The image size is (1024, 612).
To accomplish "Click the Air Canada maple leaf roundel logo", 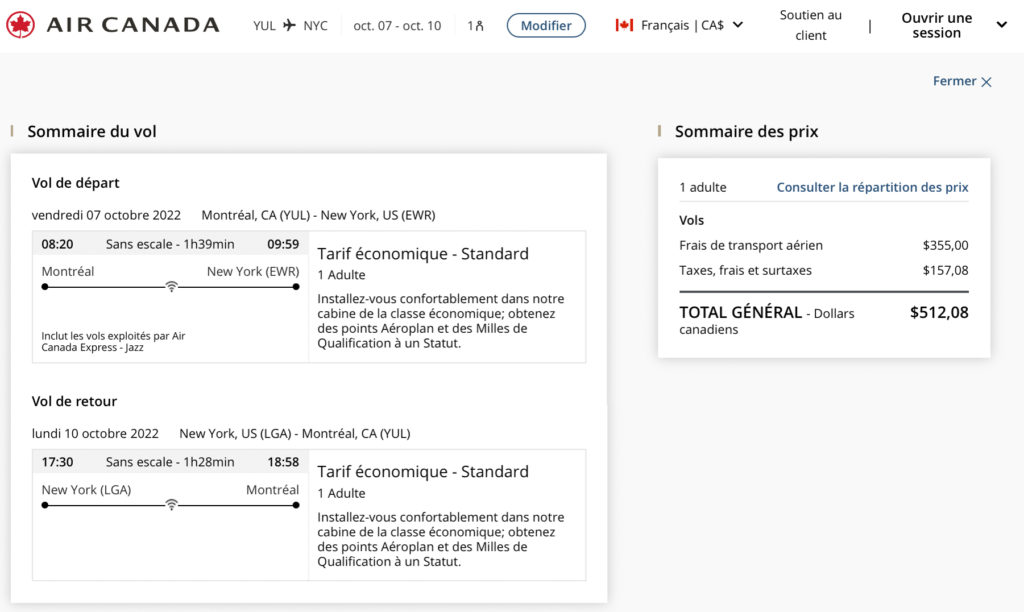I will (x=20, y=25).
